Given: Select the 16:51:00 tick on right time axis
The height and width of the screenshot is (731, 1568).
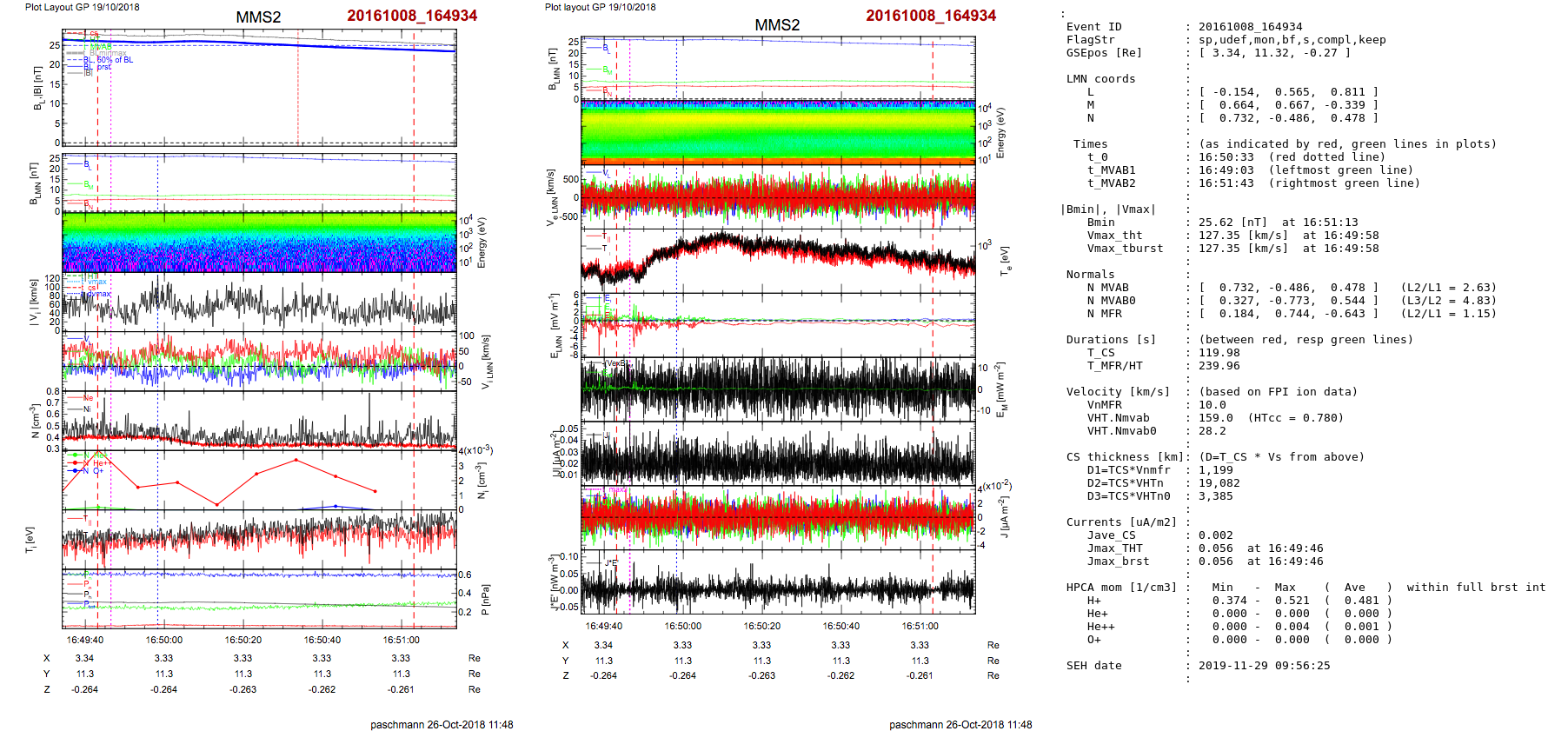Looking at the screenshot, I should pyautogui.click(x=920, y=626).
